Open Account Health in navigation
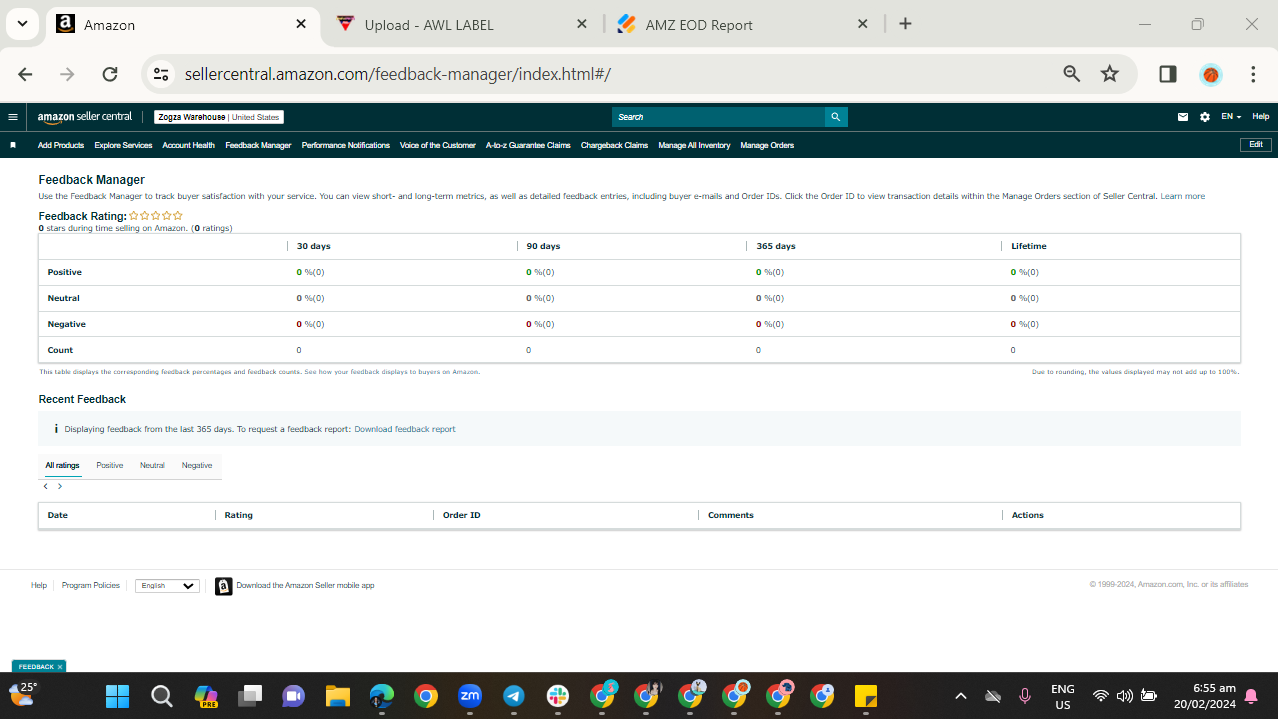 pyautogui.click(x=188, y=146)
